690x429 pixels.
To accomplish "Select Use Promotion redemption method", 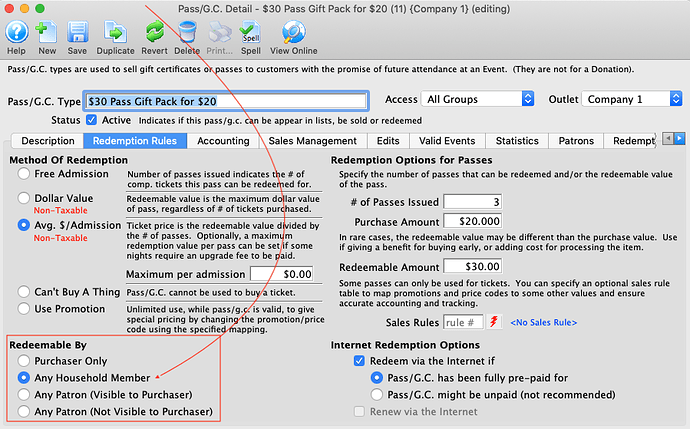I will [x=24, y=309].
